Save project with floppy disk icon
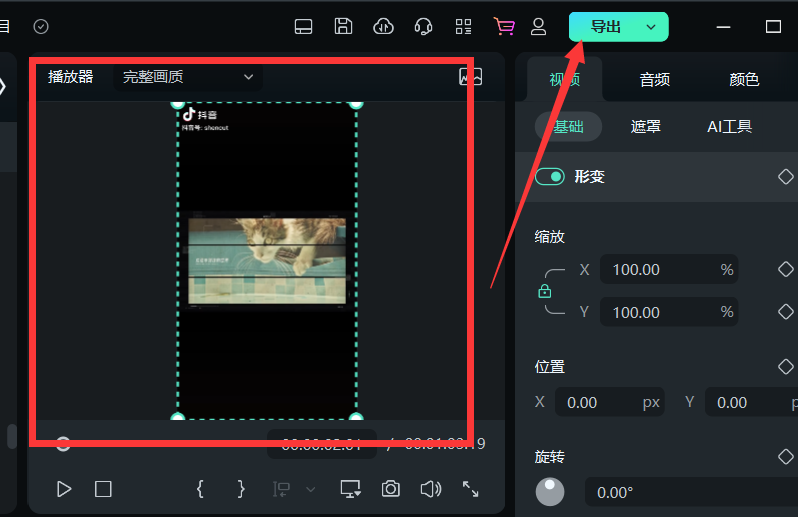798x517 pixels. [x=343, y=26]
